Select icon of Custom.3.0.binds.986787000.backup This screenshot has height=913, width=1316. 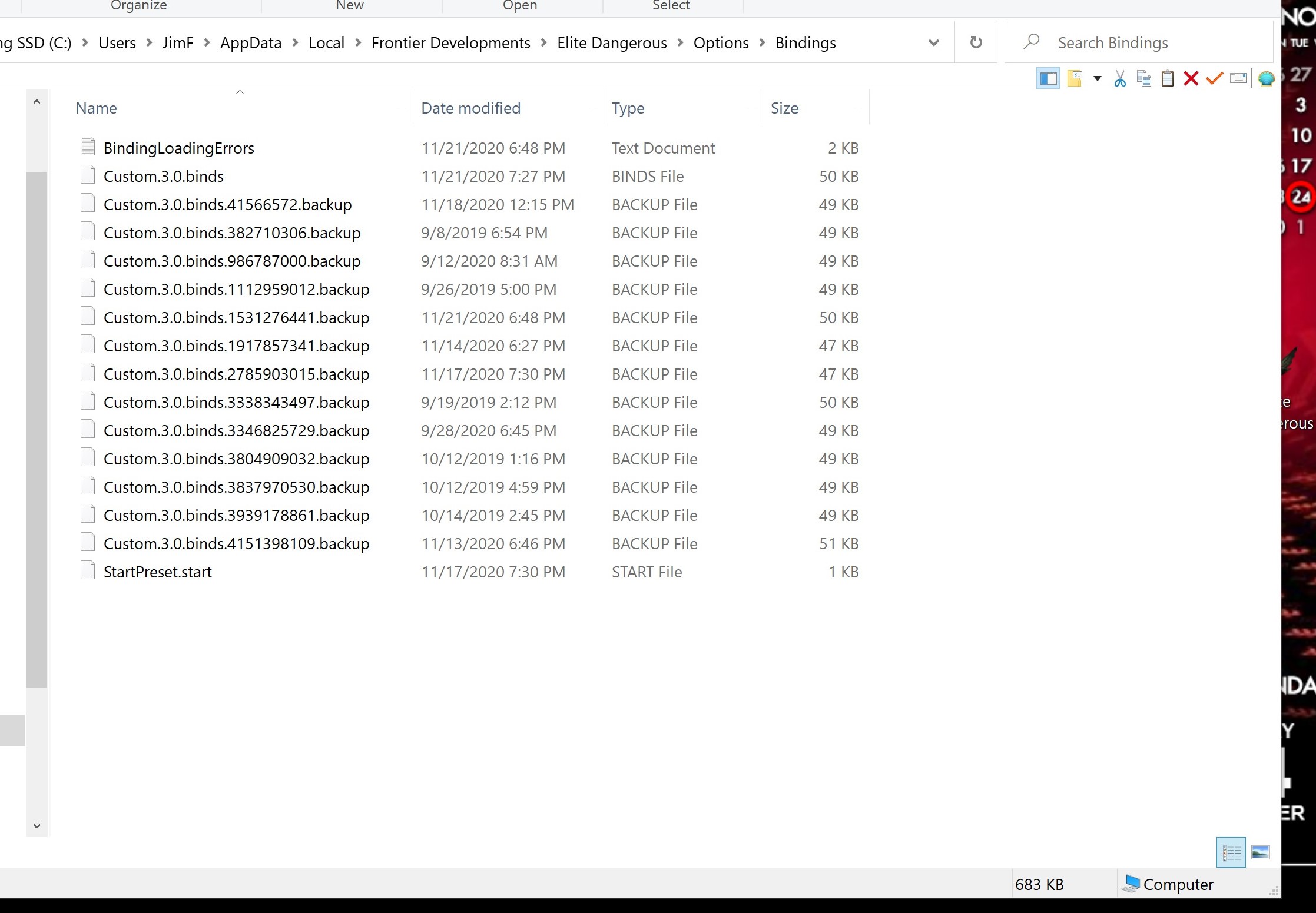[88, 260]
